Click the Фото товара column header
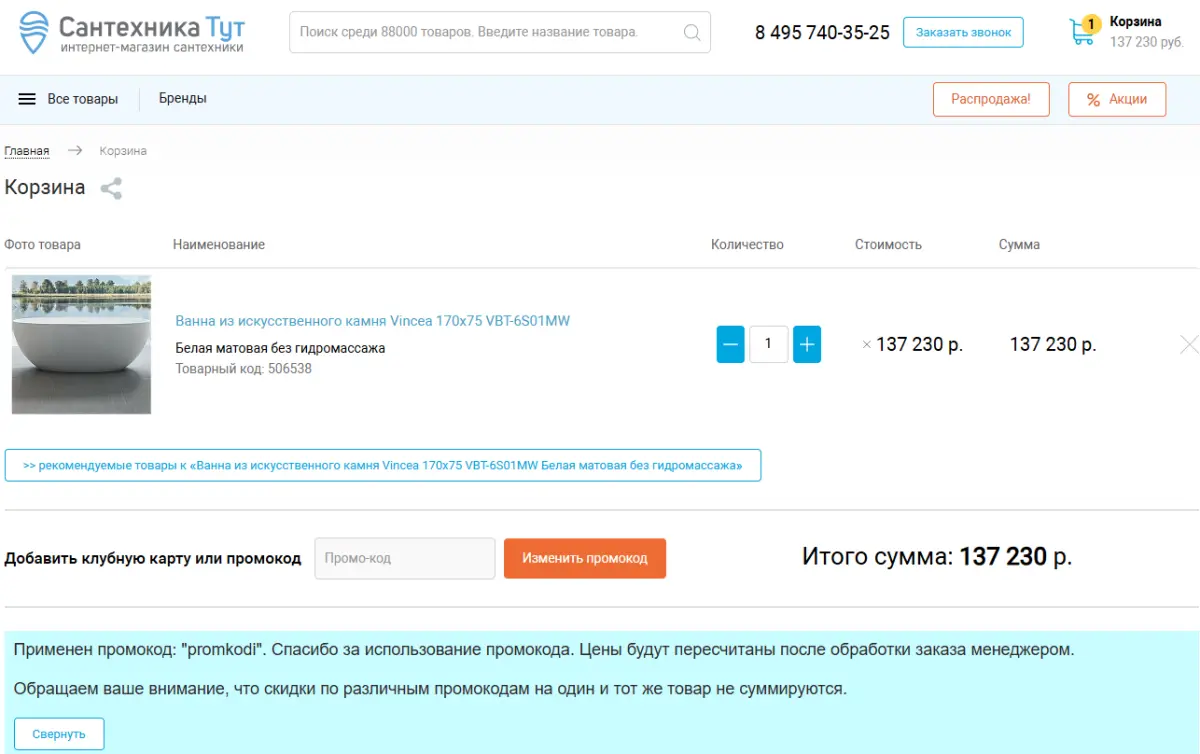 click(42, 244)
